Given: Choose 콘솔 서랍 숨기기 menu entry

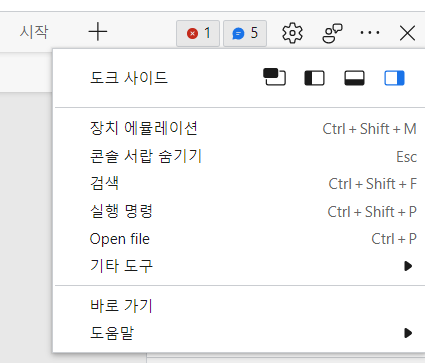Looking at the screenshot, I should coord(239,156).
